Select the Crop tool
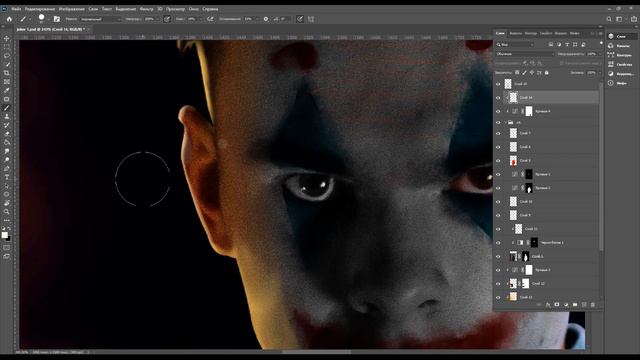This screenshot has width=640, height=360. pos(7,73)
